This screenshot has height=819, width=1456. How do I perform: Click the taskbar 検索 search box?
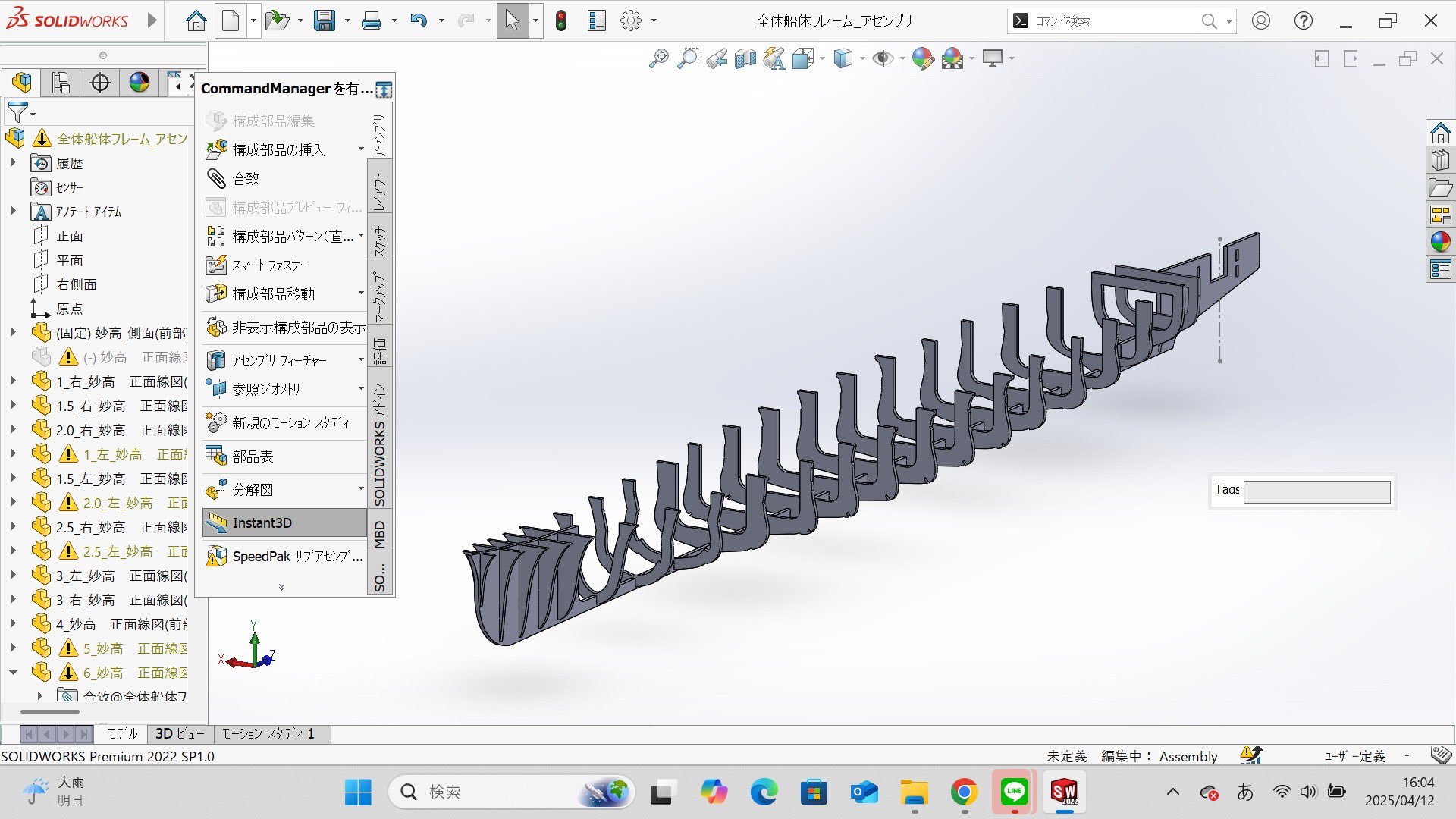pos(512,792)
